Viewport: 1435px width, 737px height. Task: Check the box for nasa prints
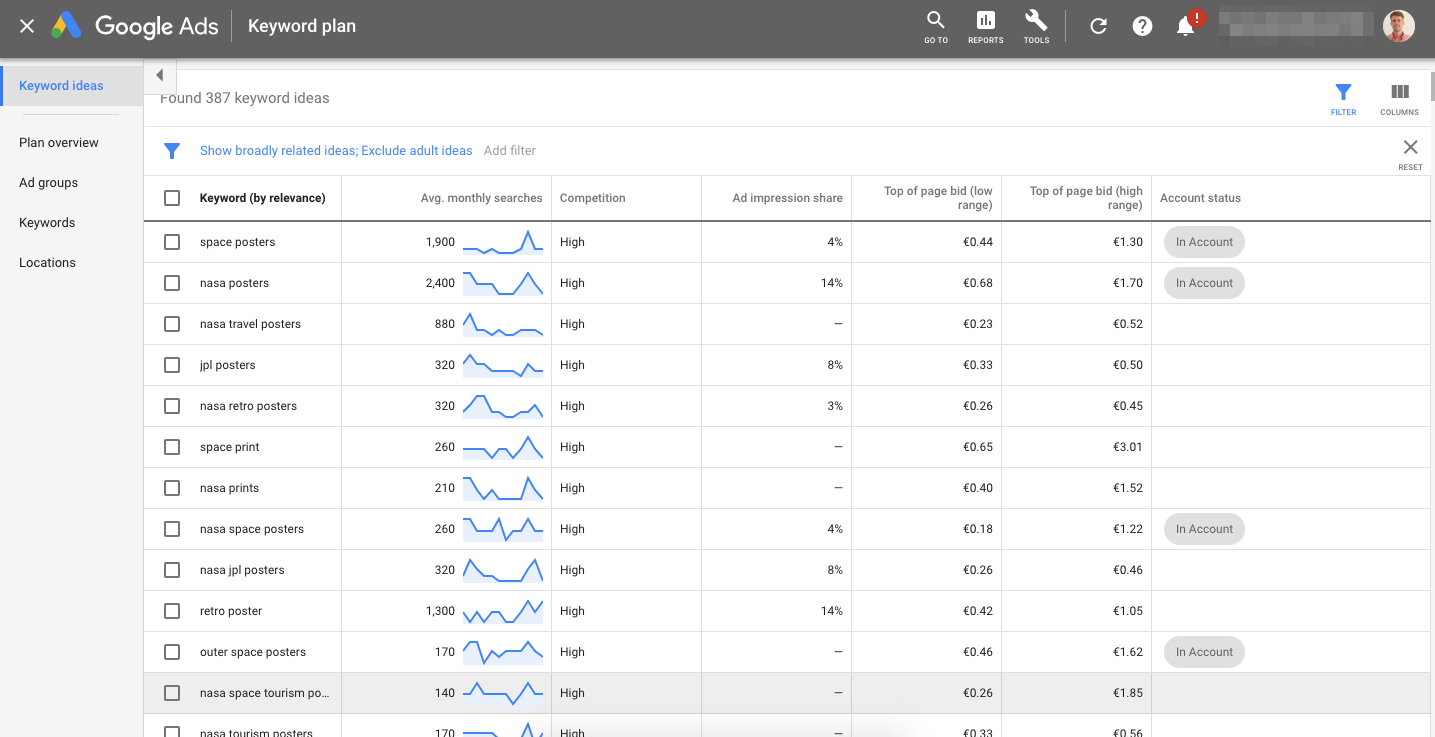[172, 488]
